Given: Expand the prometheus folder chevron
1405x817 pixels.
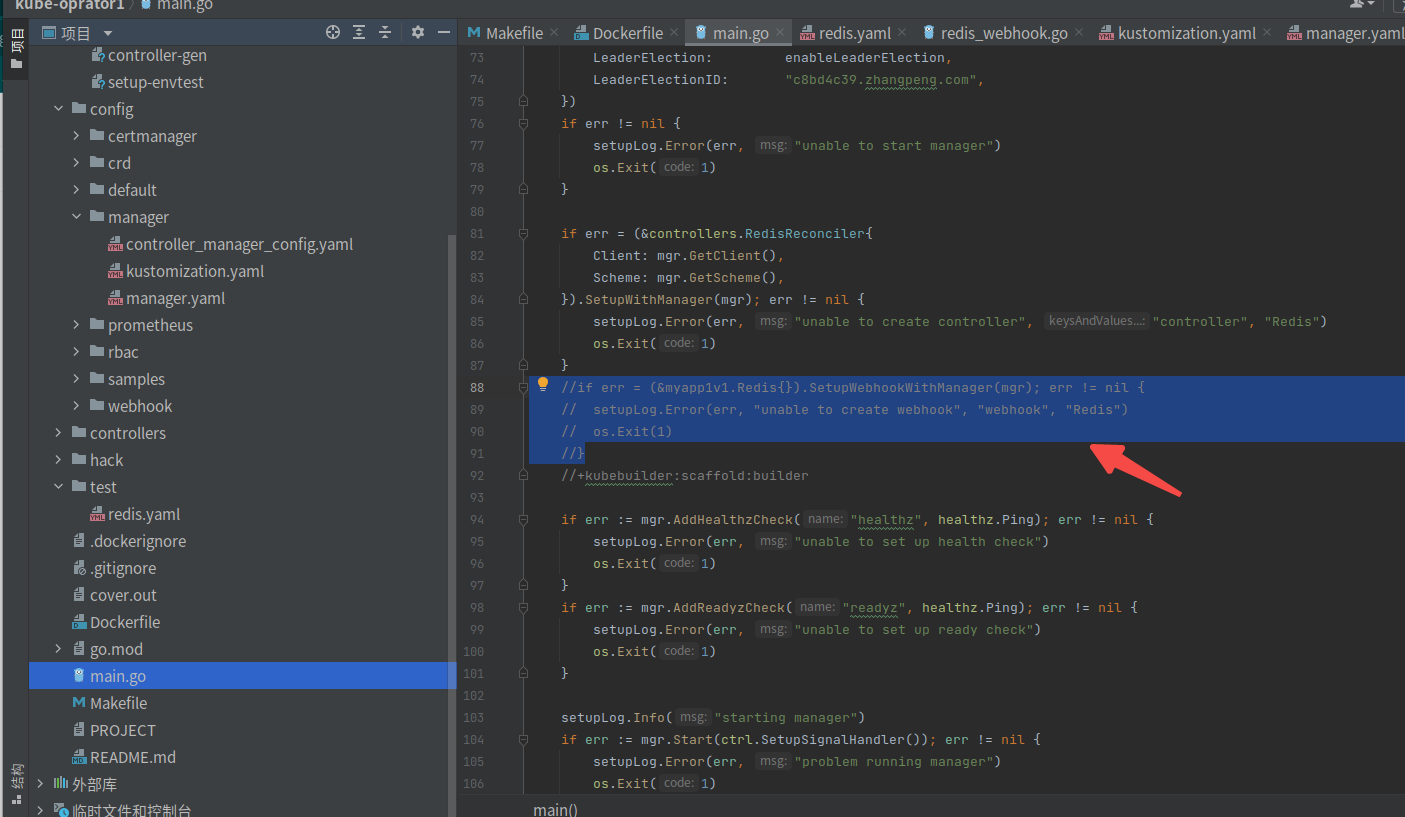Looking at the screenshot, I should point(77,325).
